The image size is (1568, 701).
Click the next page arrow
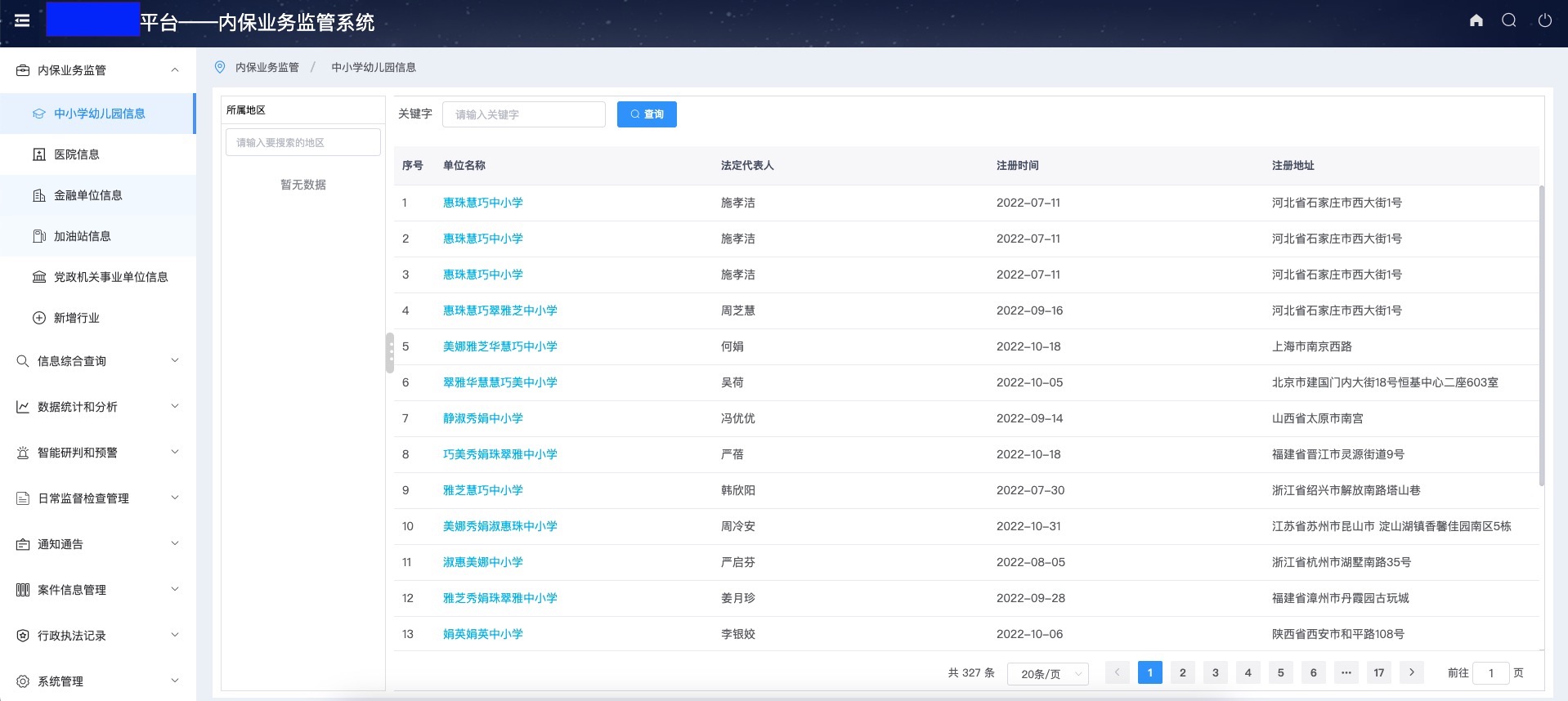coord(1412,672)
